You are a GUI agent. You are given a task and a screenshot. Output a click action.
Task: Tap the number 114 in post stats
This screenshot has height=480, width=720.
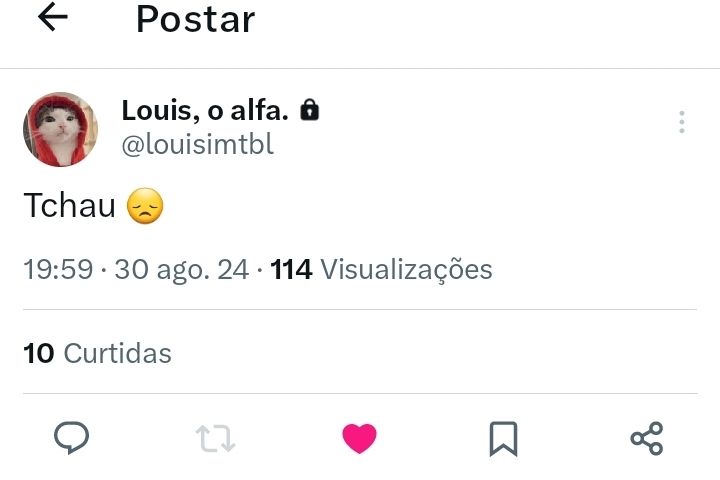pos(292,269)
